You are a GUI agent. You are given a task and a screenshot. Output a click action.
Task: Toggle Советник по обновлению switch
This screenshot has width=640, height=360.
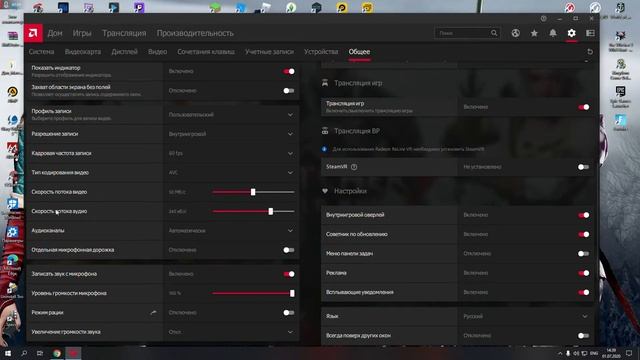pos(584,234)
